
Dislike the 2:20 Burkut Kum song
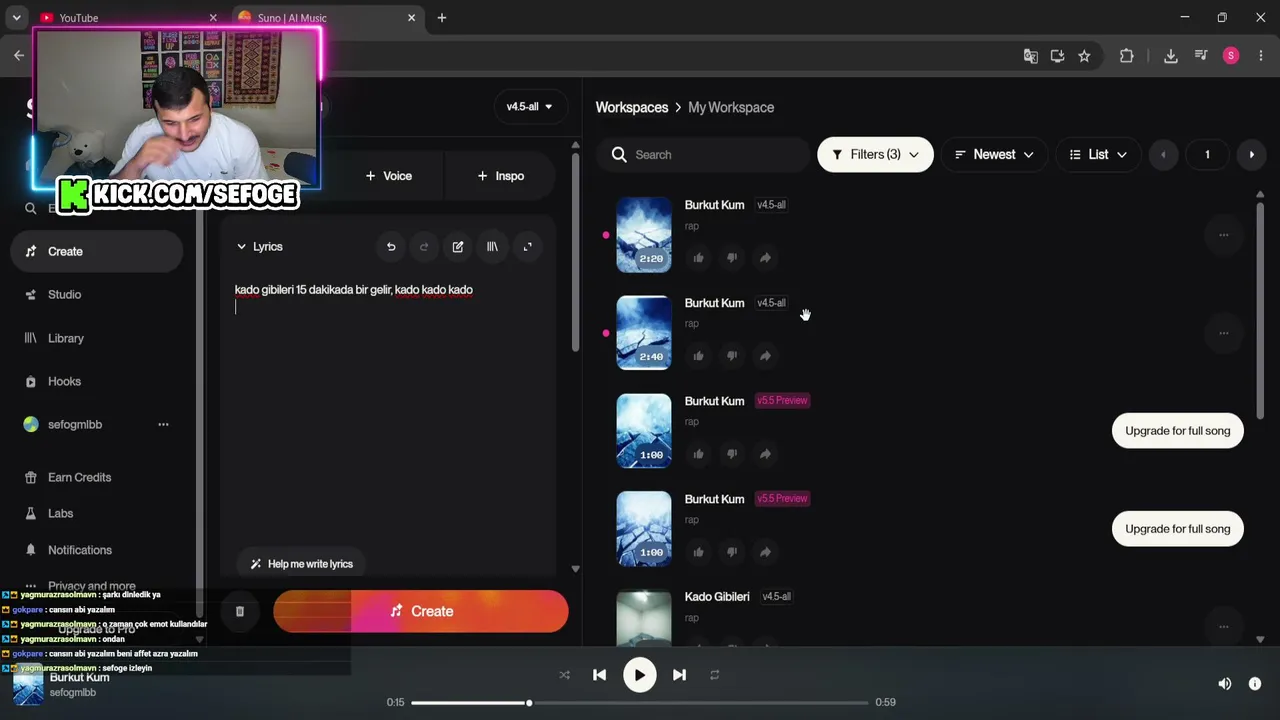pyautogui.click(x=732, y=258)
